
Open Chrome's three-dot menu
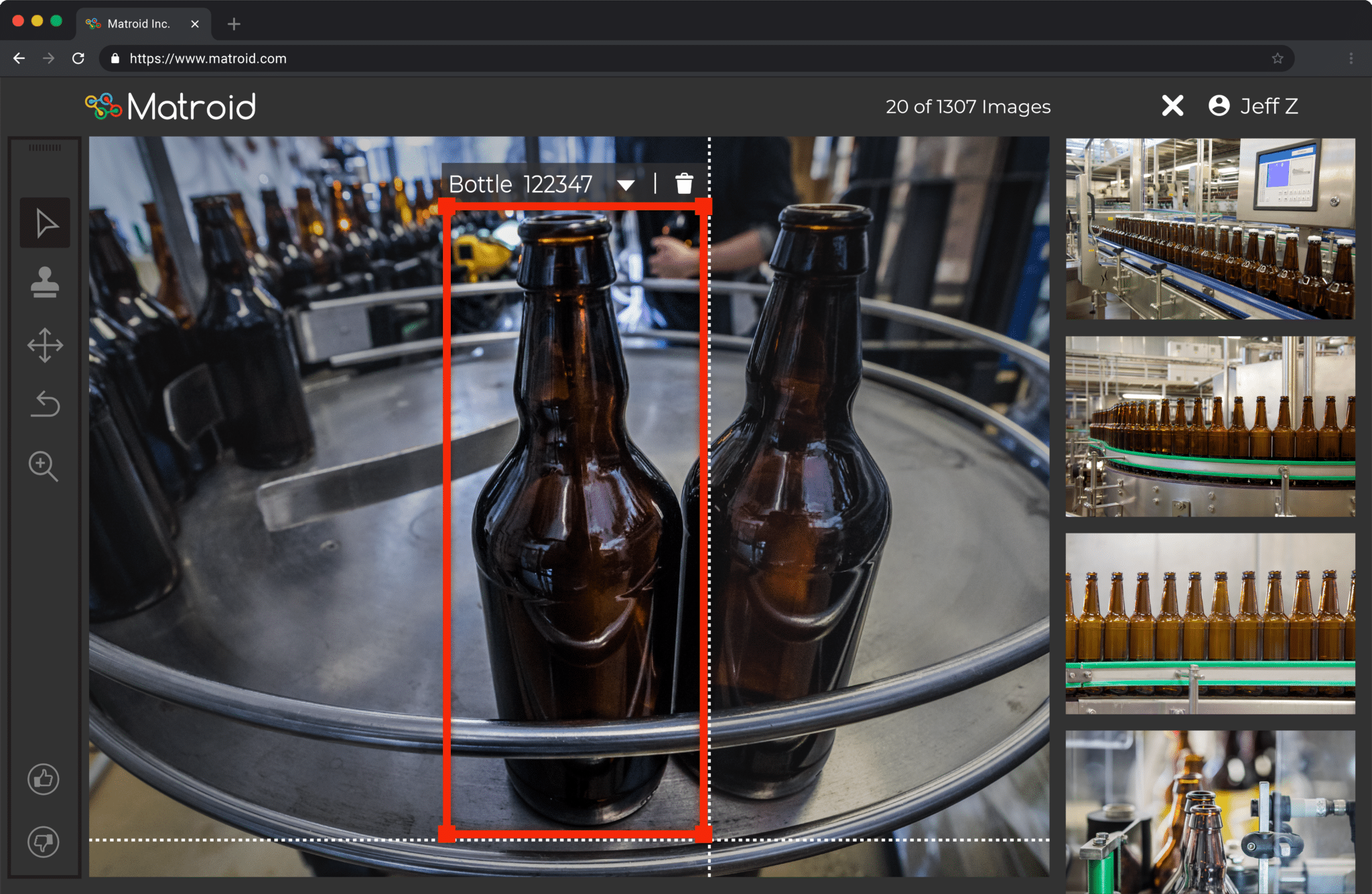click(1353, 58)
